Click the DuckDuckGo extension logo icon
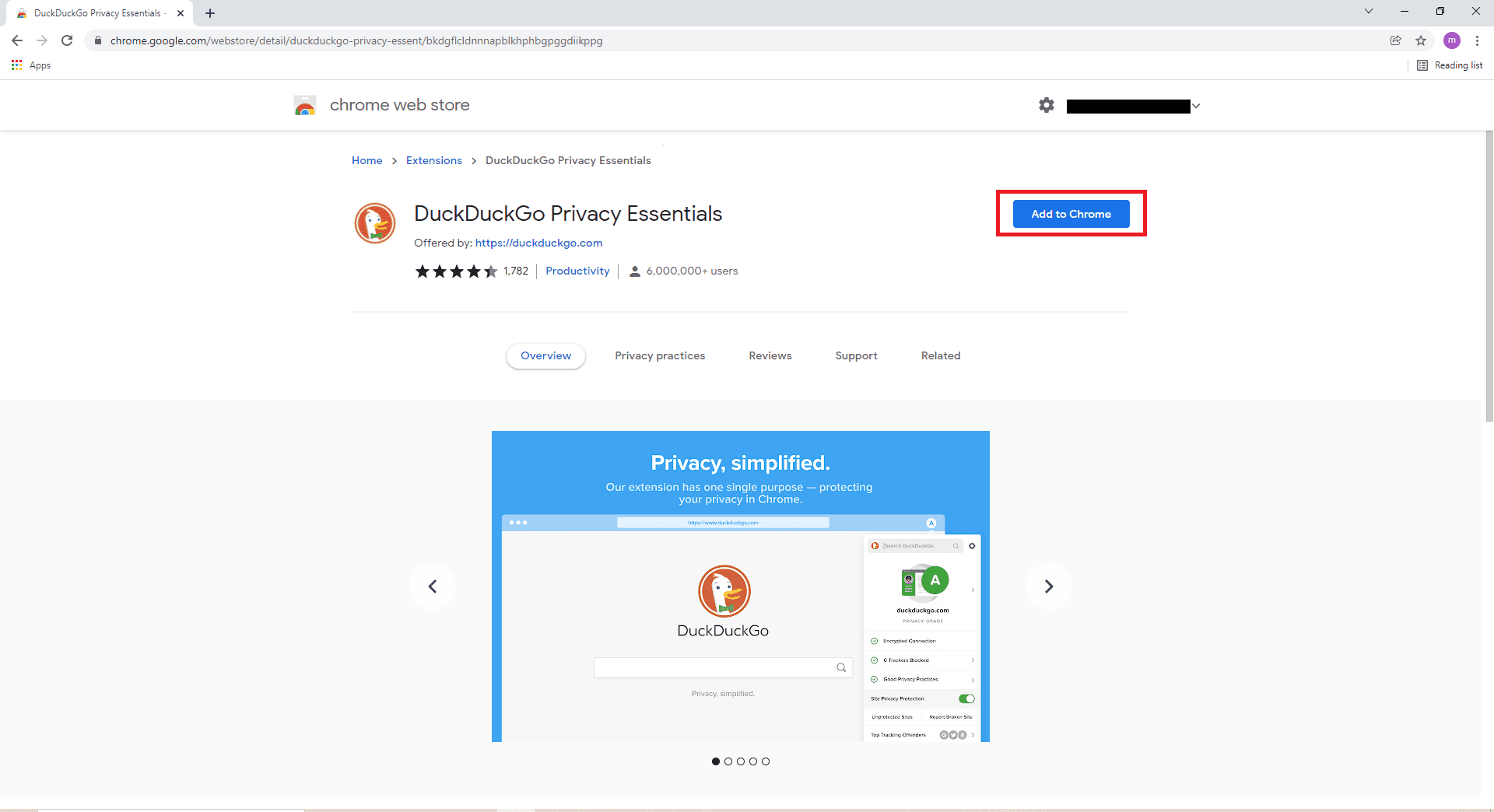The width and height of the screenshot is (1494, 812). (x=375, y=223)
